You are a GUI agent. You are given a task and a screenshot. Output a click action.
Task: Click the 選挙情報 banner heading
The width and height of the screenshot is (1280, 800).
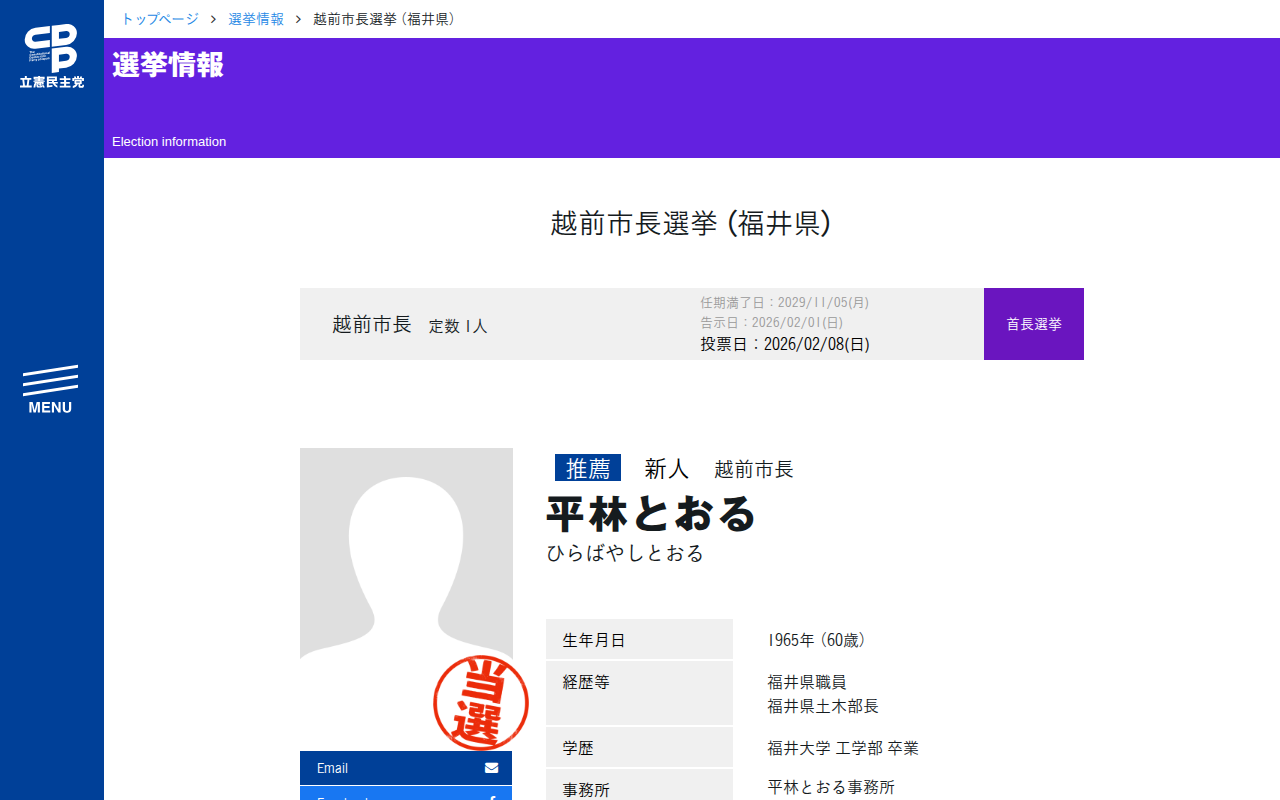click(x=168, y=64)
